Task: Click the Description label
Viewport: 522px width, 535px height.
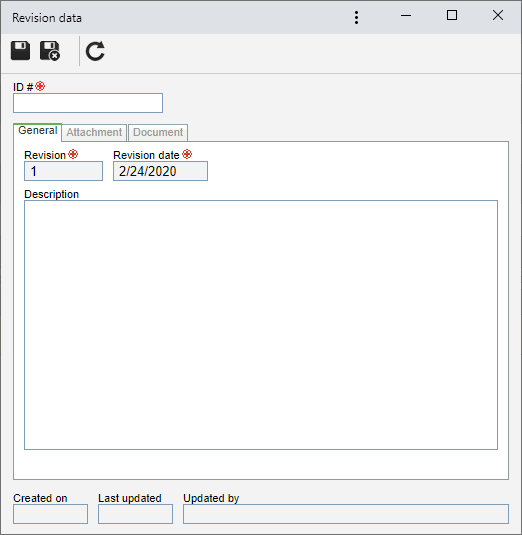Action: point(52,194)
